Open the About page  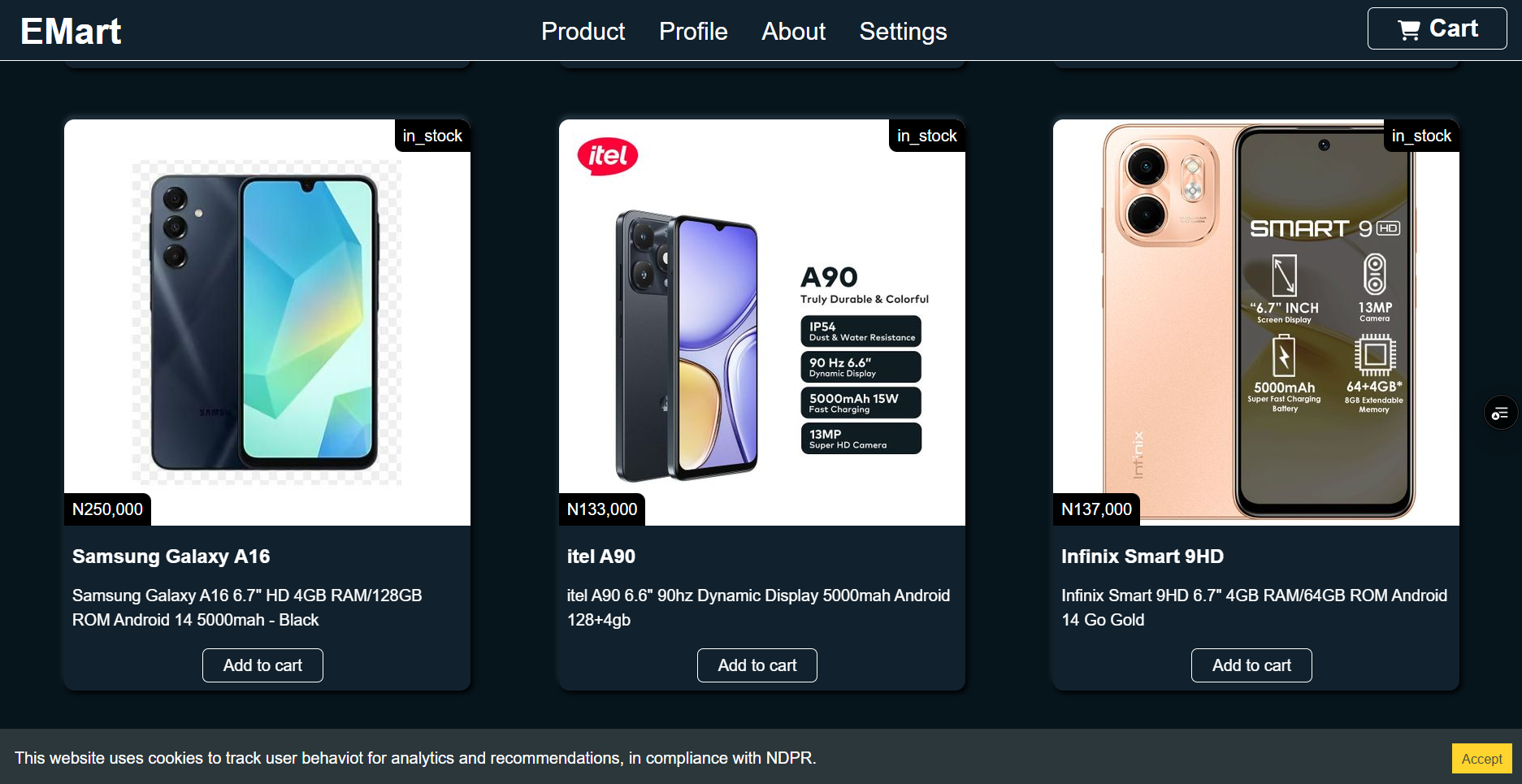(x=793, y=32)
